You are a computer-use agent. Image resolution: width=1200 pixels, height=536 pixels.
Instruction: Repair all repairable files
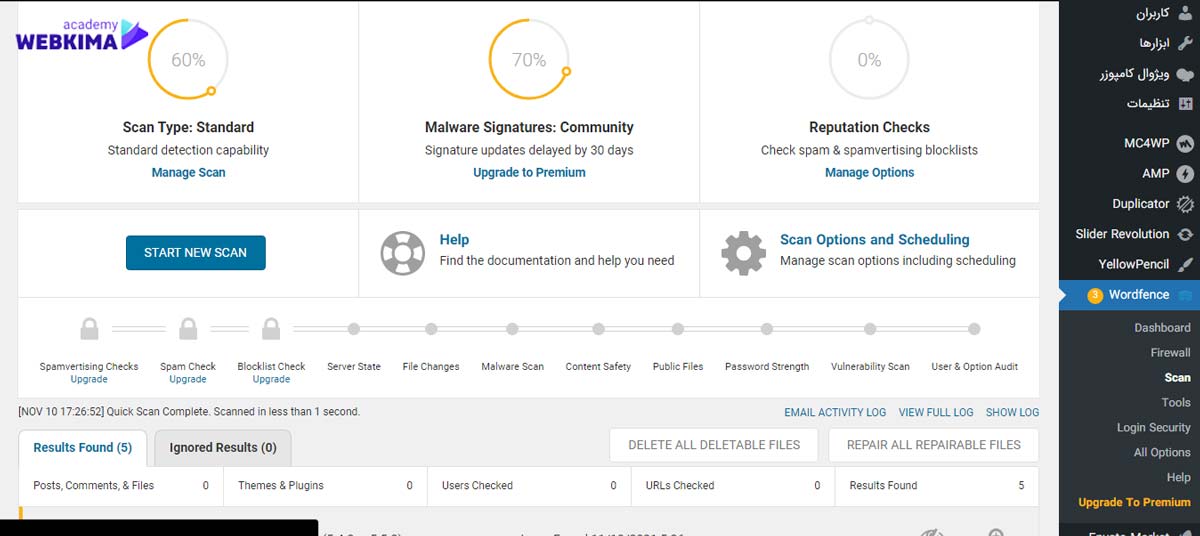[934, 445]
